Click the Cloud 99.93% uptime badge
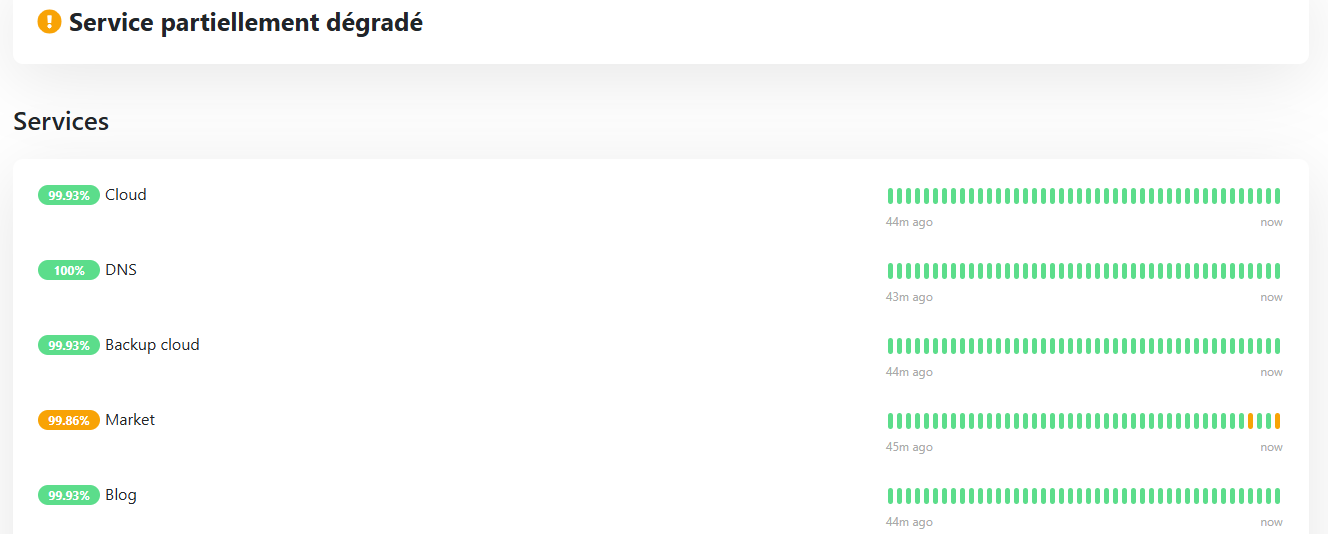 tap(69, 195)
